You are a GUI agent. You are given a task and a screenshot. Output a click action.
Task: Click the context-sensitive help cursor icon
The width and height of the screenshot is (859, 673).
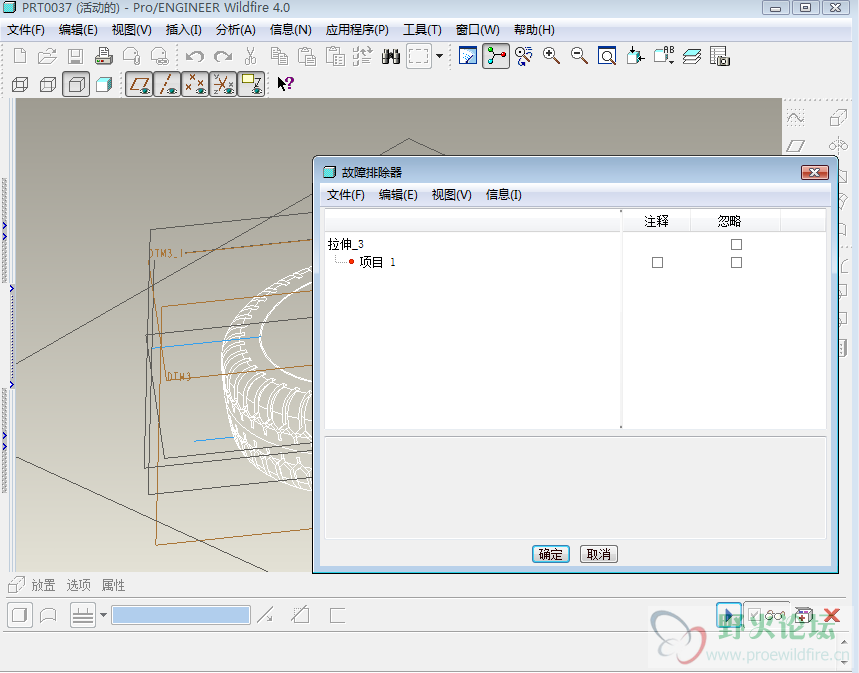(285, 84)
